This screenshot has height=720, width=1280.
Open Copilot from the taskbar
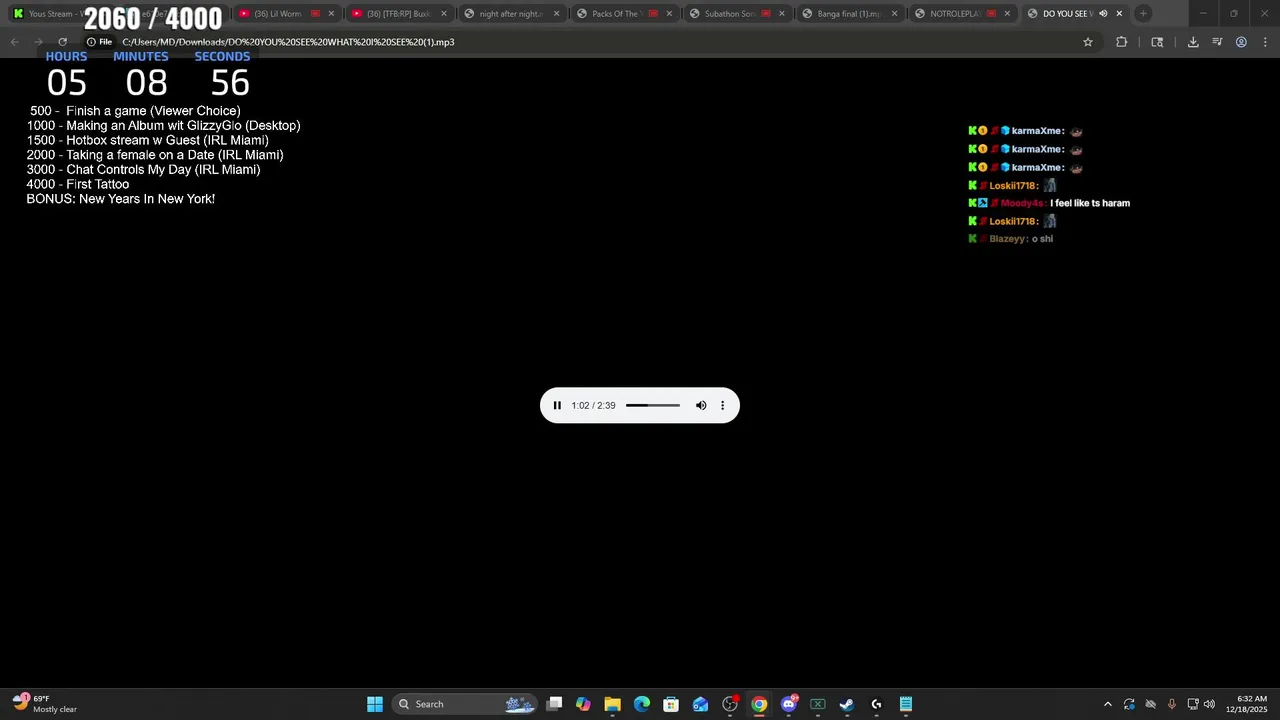tap(583, 704)
